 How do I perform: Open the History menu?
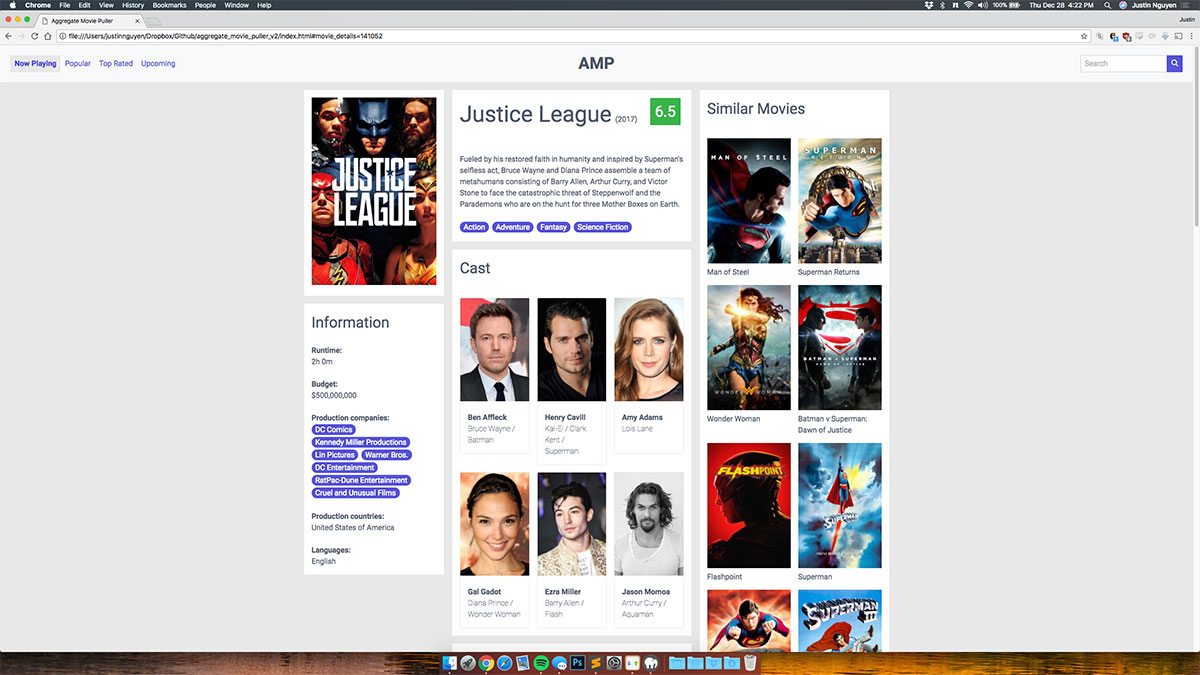[x=133, y=5]
